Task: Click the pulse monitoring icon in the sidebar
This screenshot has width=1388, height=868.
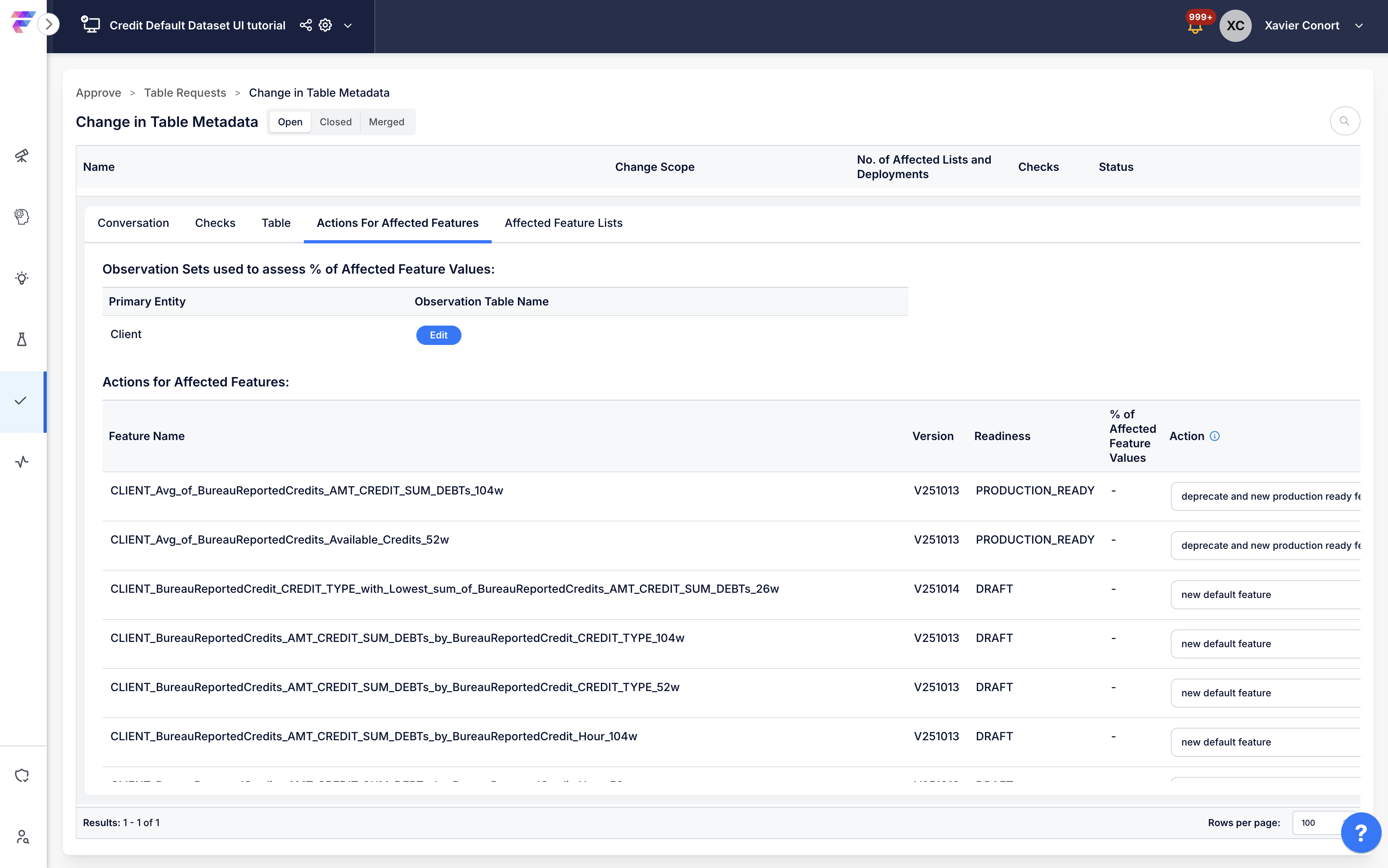Action: pos(22,462)
